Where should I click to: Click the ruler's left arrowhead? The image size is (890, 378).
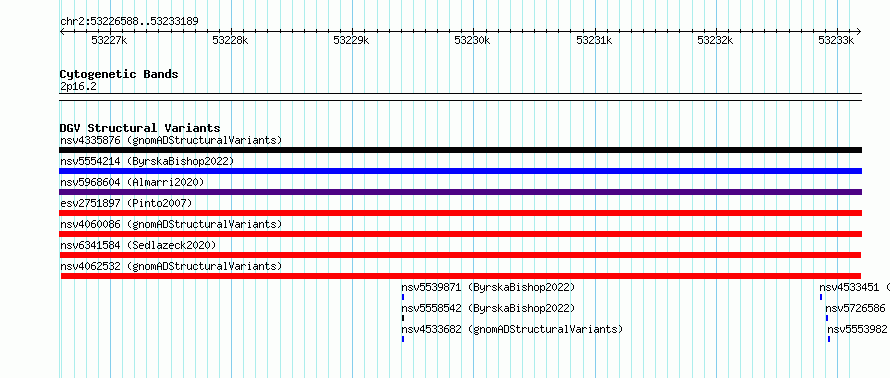62,31
